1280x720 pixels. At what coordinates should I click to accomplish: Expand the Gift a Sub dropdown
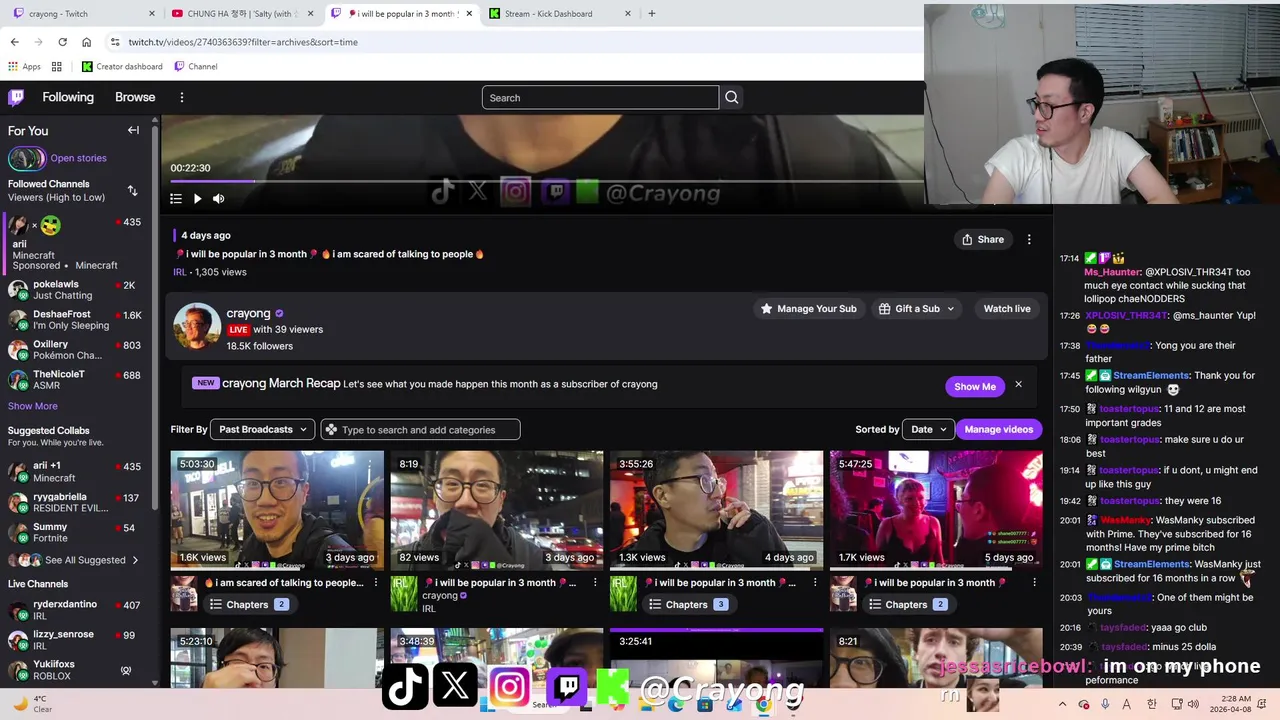point(917,309)
